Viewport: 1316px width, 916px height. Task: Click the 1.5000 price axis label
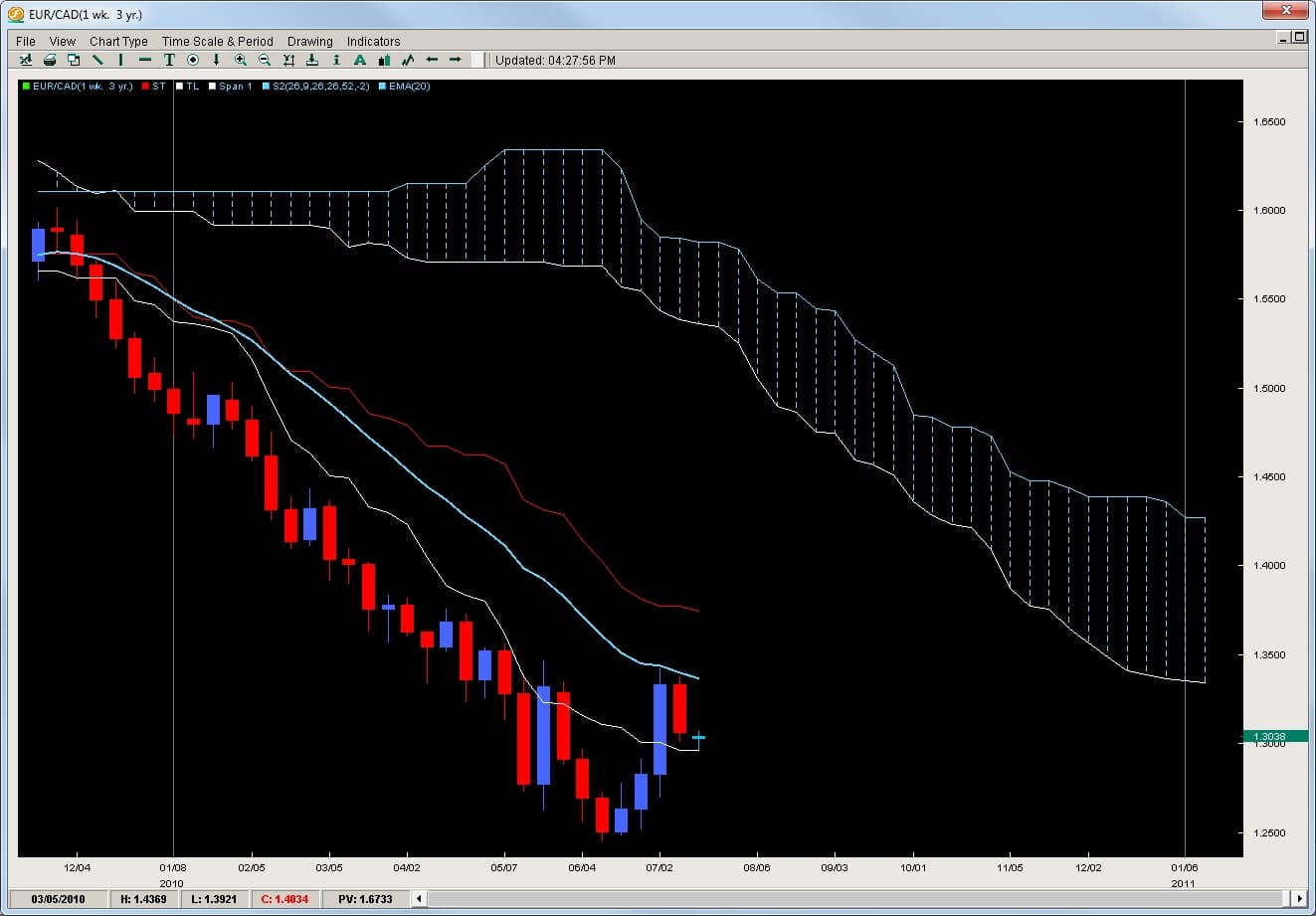[x=1269, y=388]
